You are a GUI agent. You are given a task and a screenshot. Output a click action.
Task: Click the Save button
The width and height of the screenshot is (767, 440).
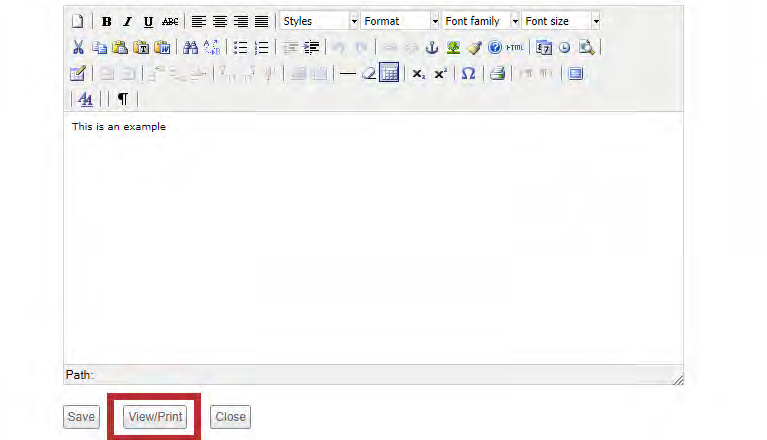coord(81,417)
